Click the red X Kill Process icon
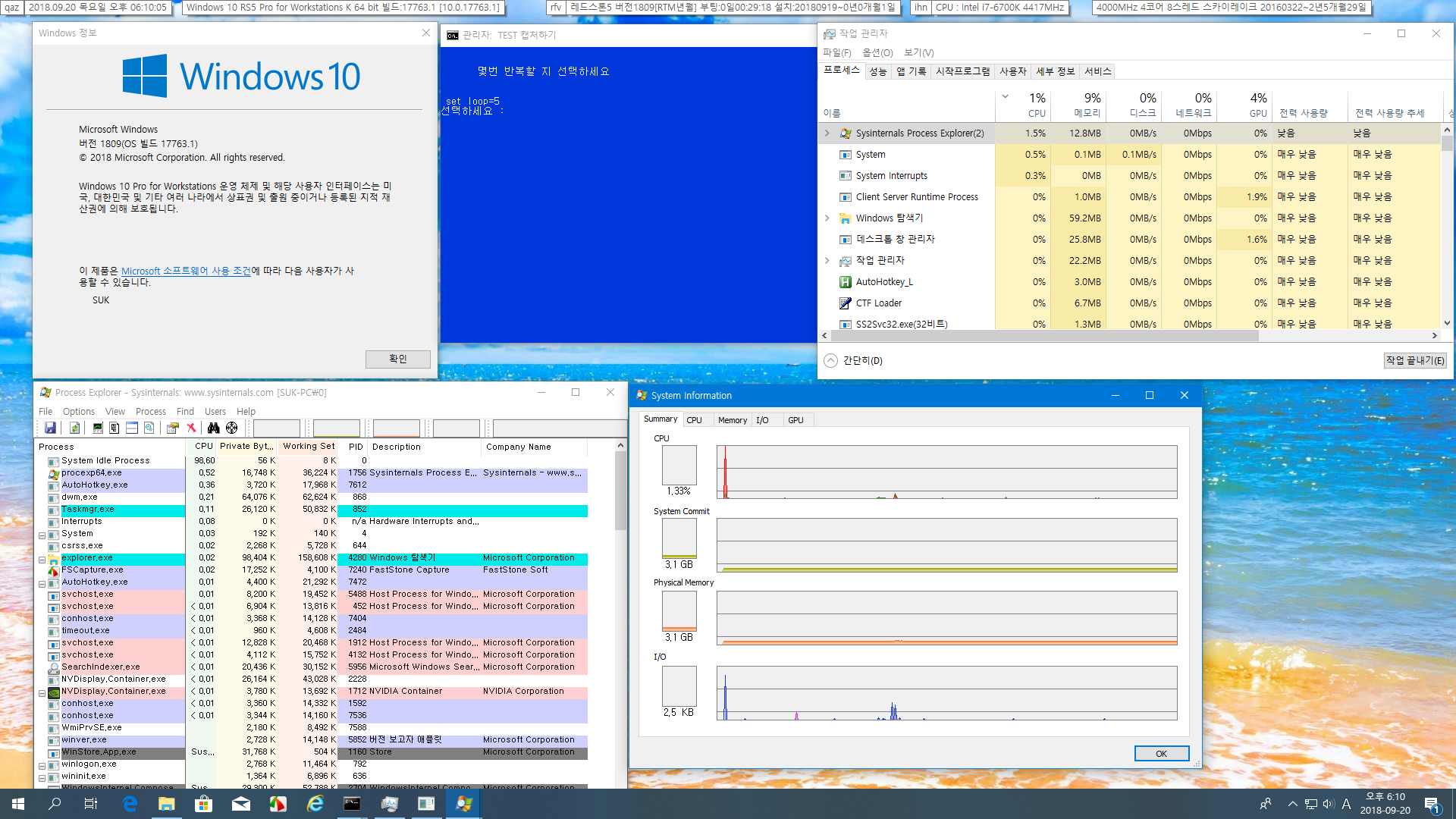The width and height of the screenshot is (1456, 819). 191,428
